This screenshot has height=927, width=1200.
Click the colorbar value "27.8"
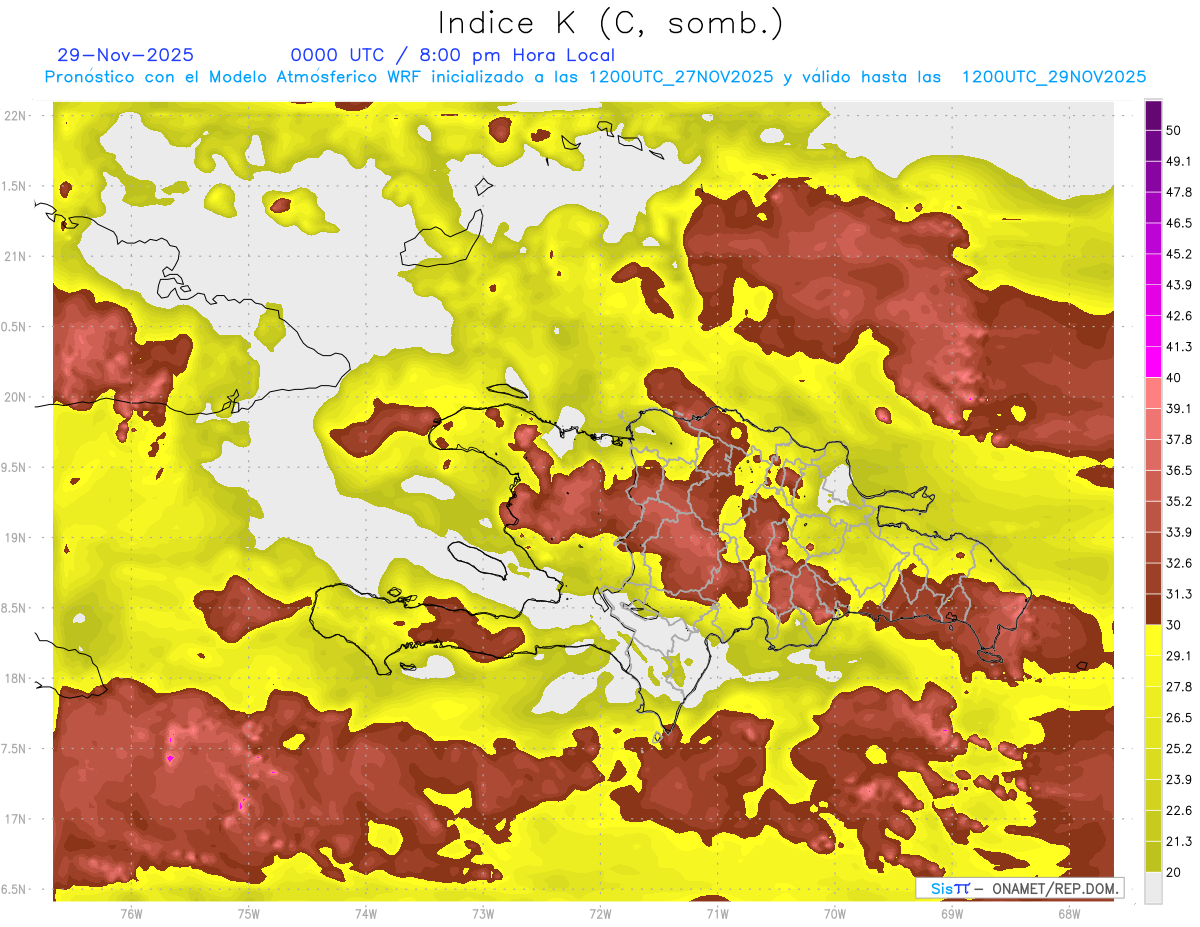[1179, 687]
